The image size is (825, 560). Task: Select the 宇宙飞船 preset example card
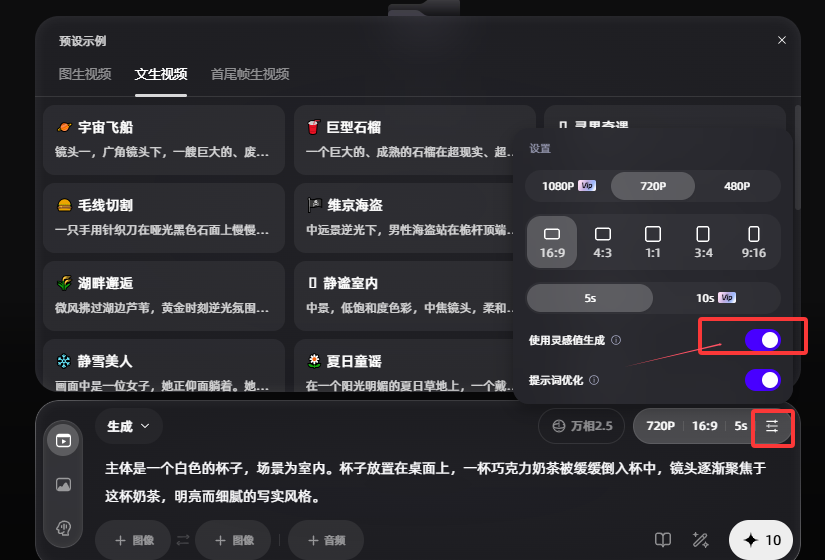click(164, 140)
